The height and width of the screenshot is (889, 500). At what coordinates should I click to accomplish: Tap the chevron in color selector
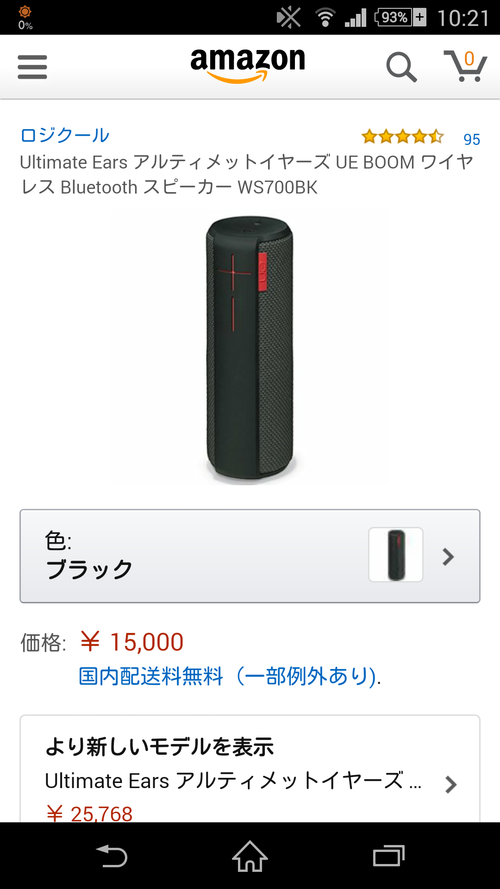tap(448, 557)
